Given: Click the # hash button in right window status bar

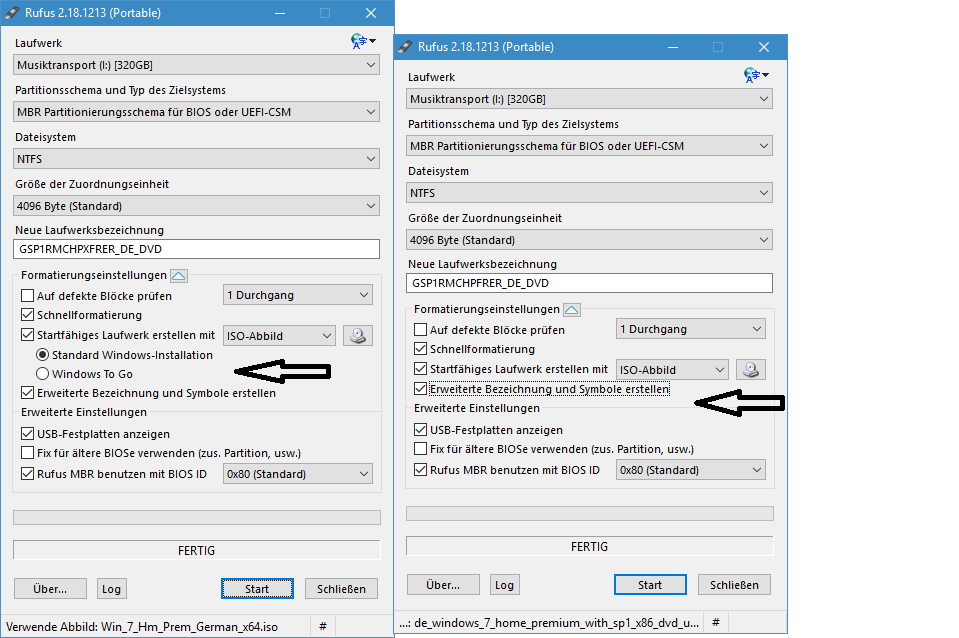Looking at the screenshot, I should point(716,623).
